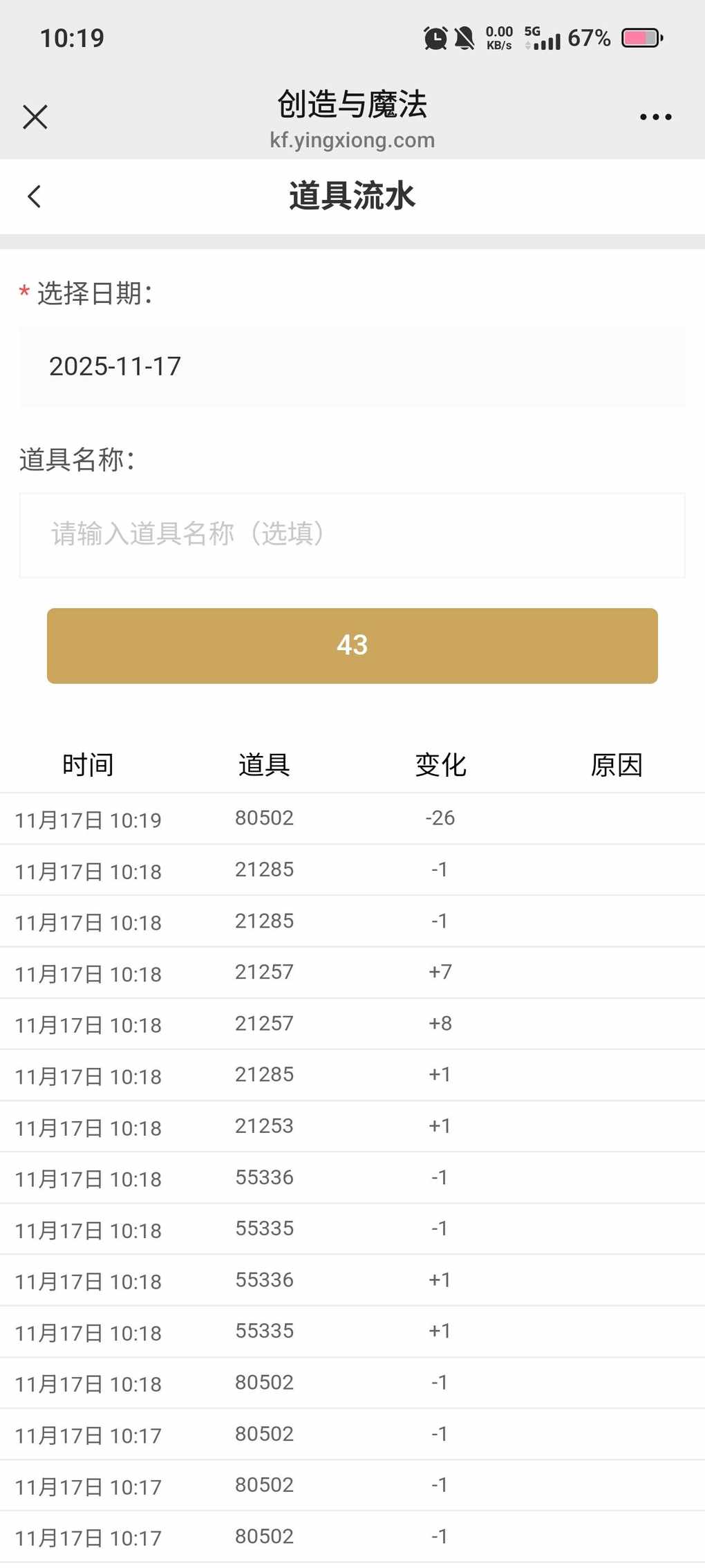This screenshot has height=1568, width=705.
Task: Tap the alarm clock status icon
Action: tap(435, 38)
